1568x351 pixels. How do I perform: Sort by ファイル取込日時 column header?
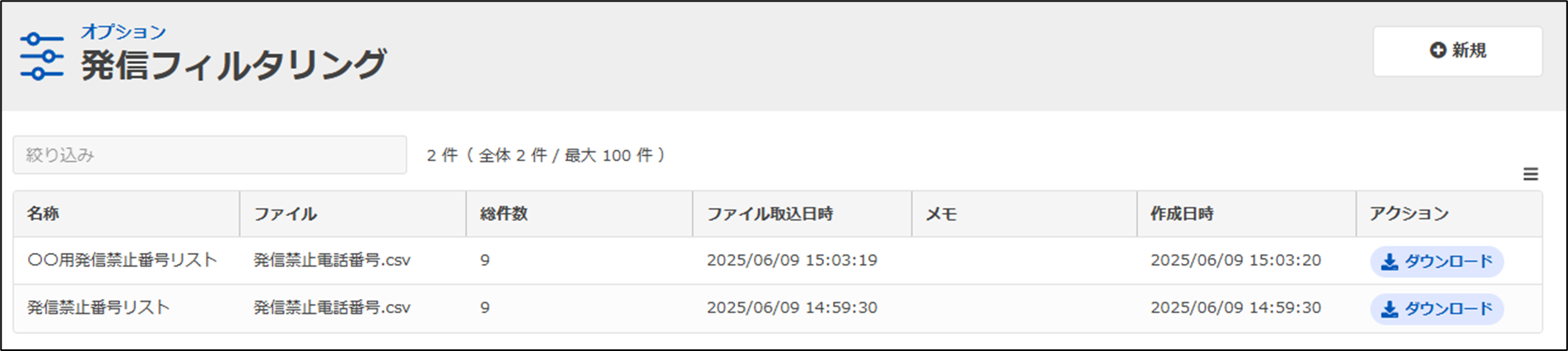[x=770, y=214]
